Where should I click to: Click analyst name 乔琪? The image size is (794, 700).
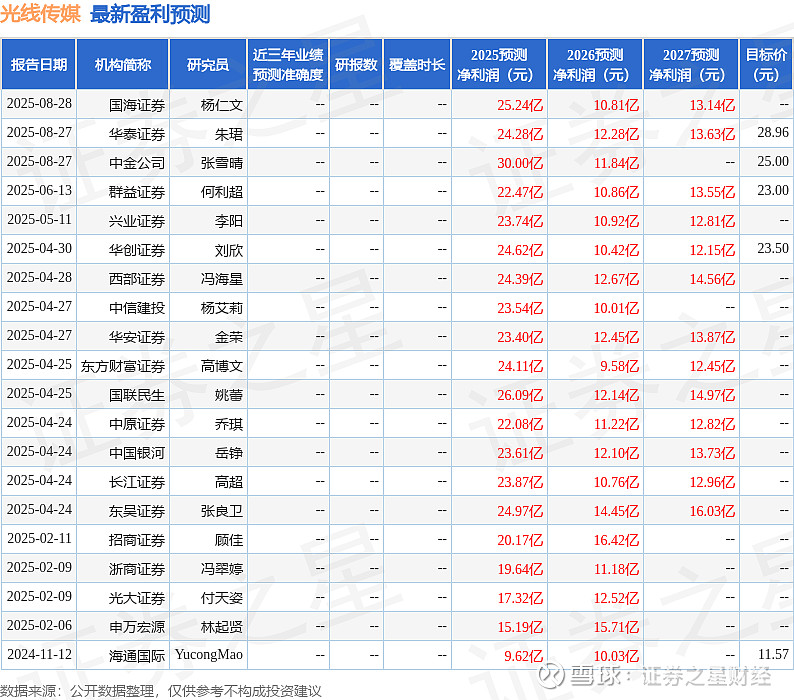pos(229,424)
